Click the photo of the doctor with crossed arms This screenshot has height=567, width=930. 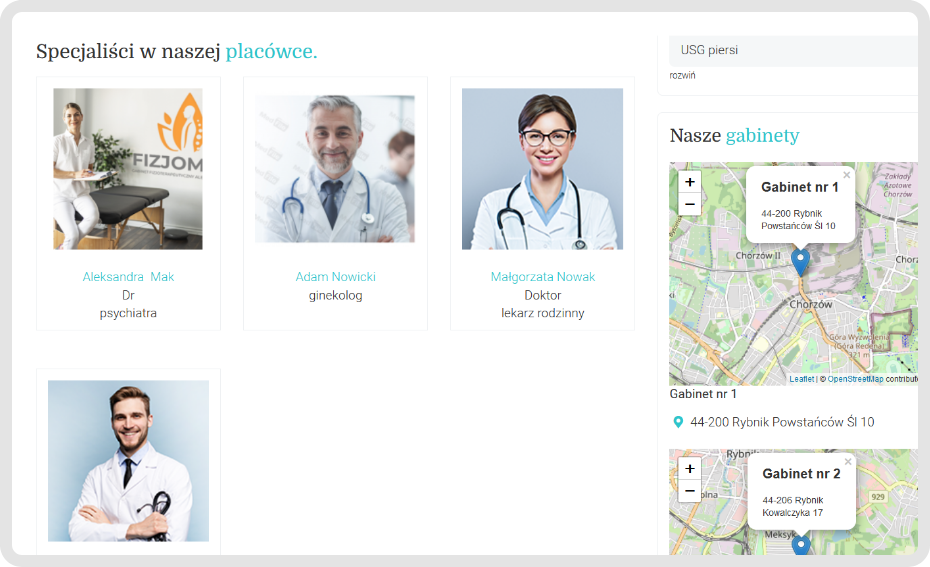tap(128, 461)
